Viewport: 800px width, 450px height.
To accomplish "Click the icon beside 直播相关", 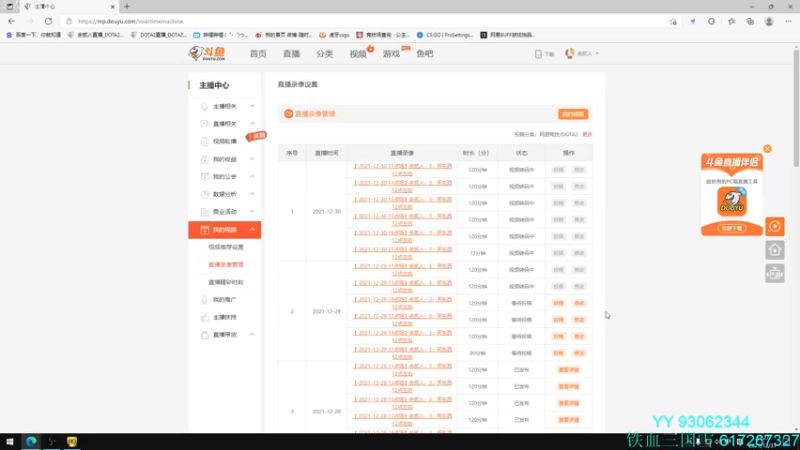I will click(x=205, y=123).
